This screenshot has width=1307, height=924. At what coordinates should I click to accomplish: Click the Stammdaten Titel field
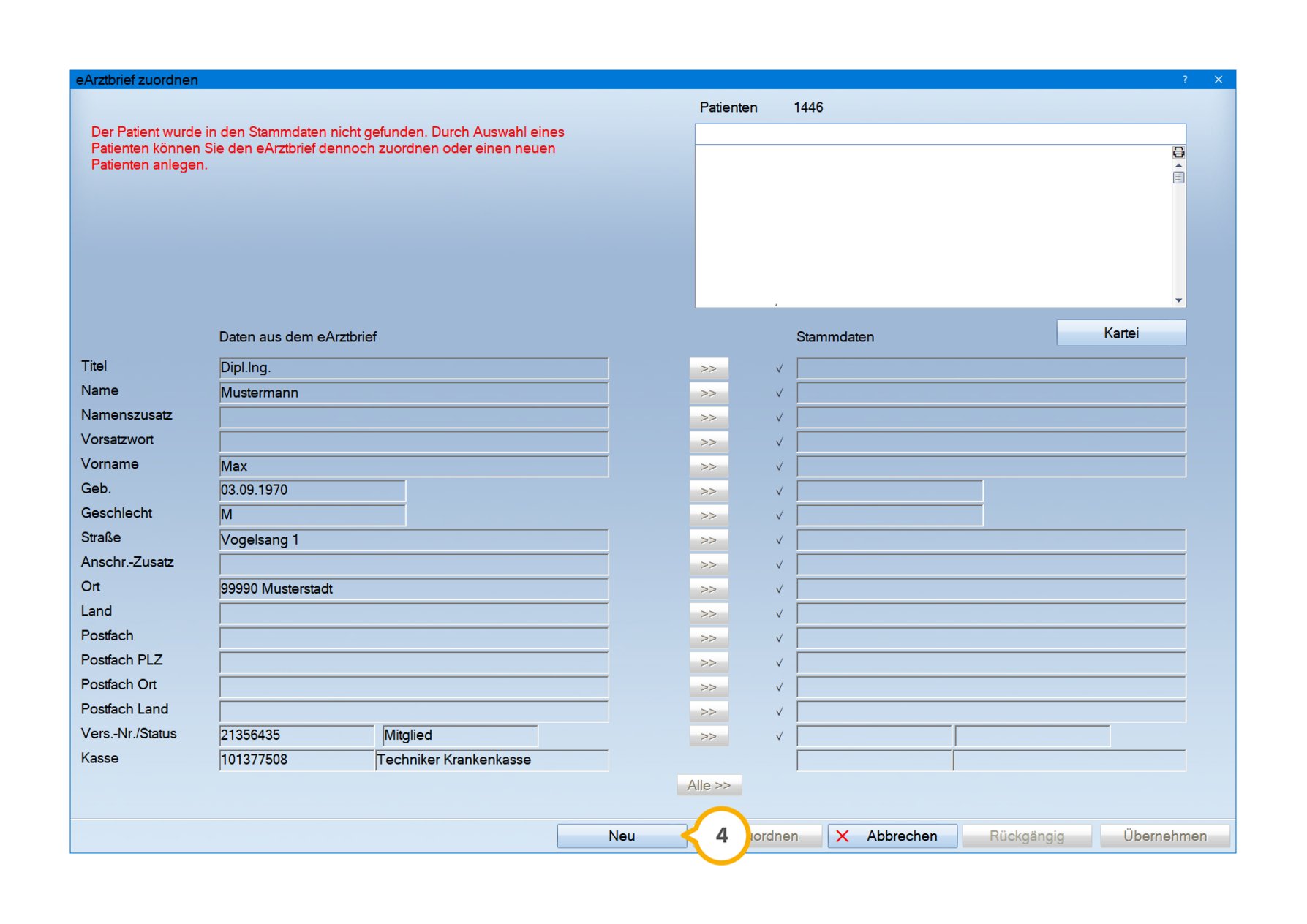[991, 368]
